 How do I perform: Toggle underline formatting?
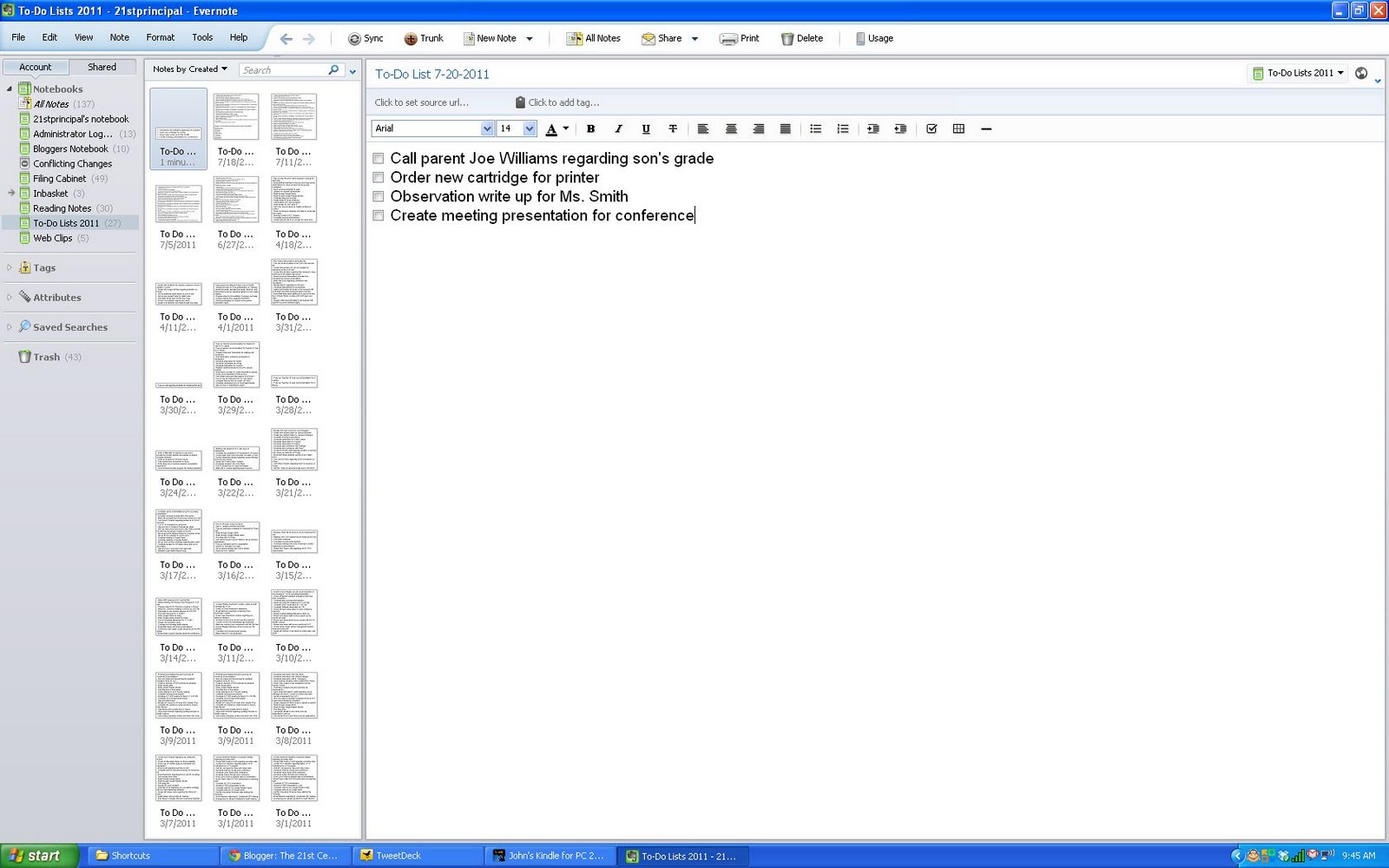(x=645, y=128)
